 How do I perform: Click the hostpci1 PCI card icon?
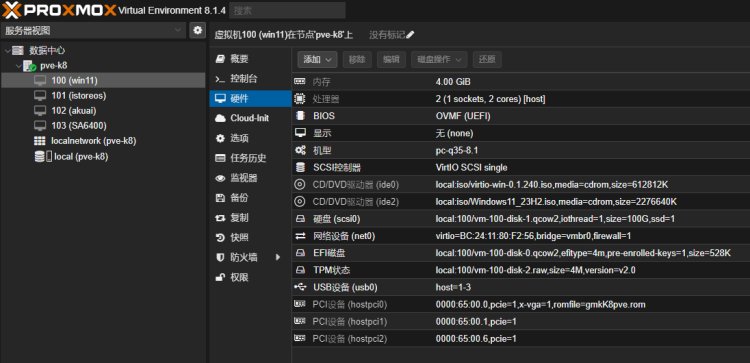coord(300,321)
